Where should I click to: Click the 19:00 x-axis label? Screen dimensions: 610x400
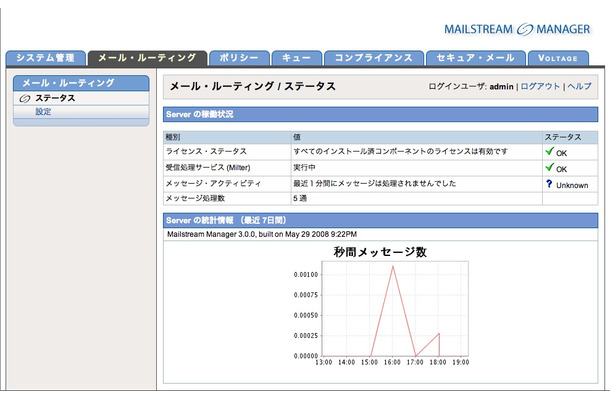click(x=461, y=362)
